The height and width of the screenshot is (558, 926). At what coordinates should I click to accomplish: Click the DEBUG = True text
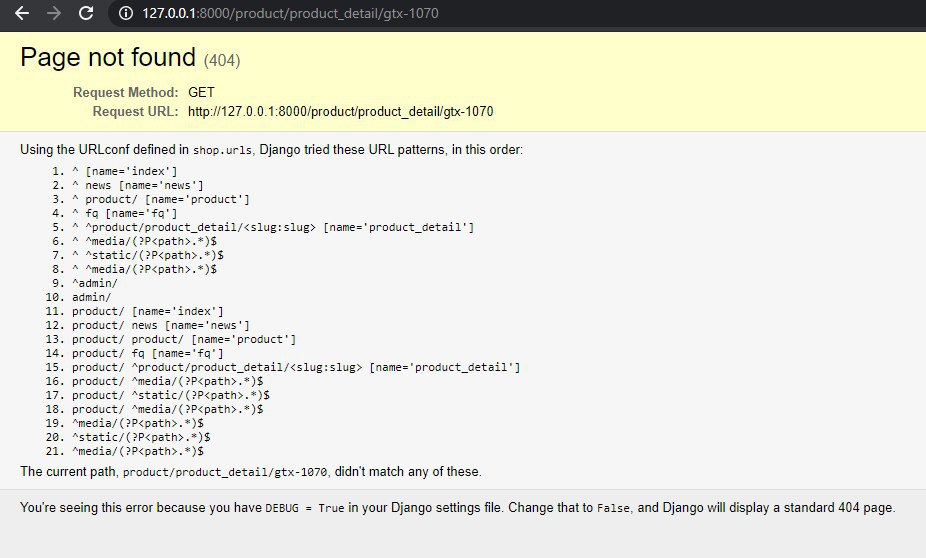(305, 508)
